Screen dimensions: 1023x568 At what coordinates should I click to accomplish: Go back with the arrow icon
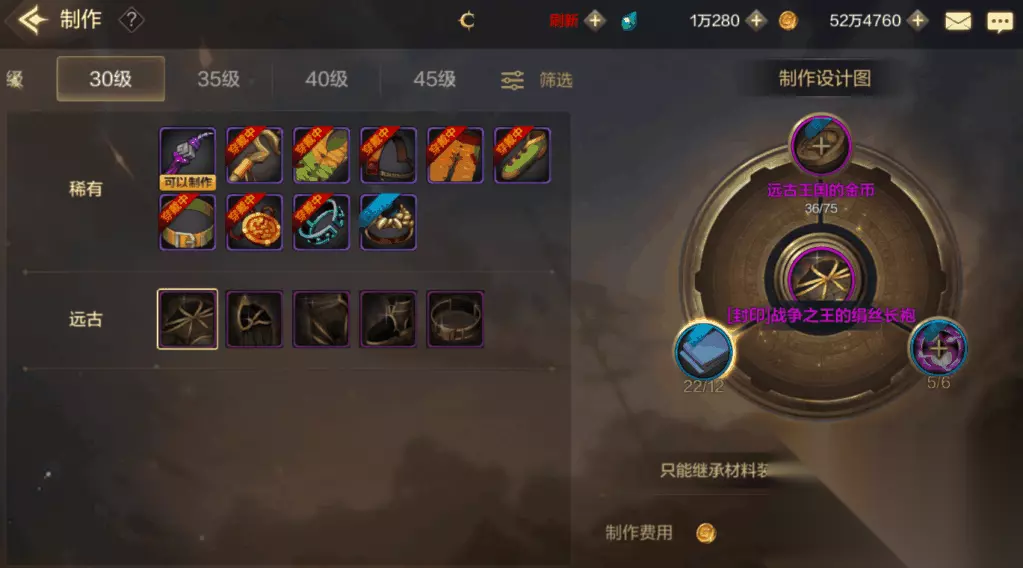(33, 20)
